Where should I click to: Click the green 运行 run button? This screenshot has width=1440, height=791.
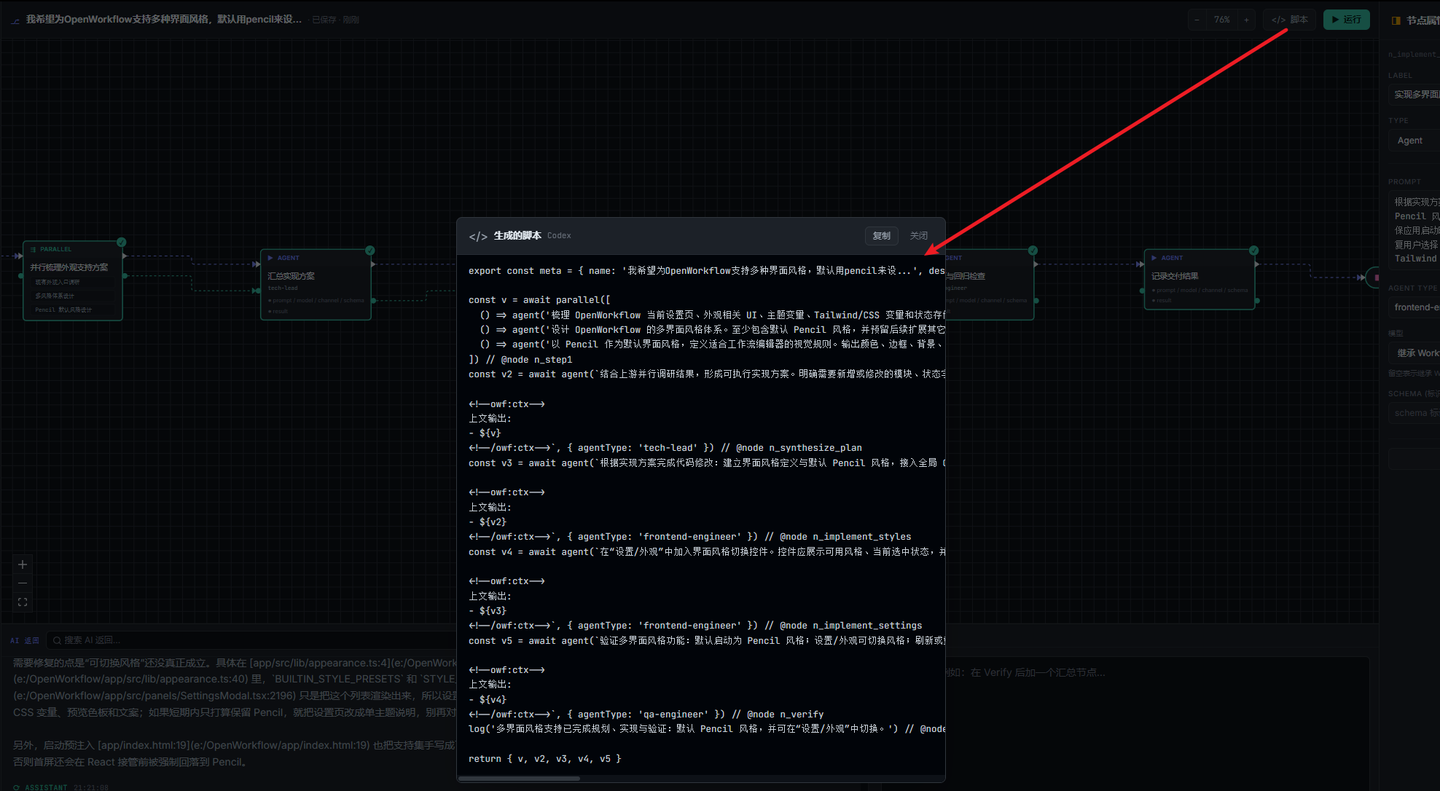pos(1346,19)
